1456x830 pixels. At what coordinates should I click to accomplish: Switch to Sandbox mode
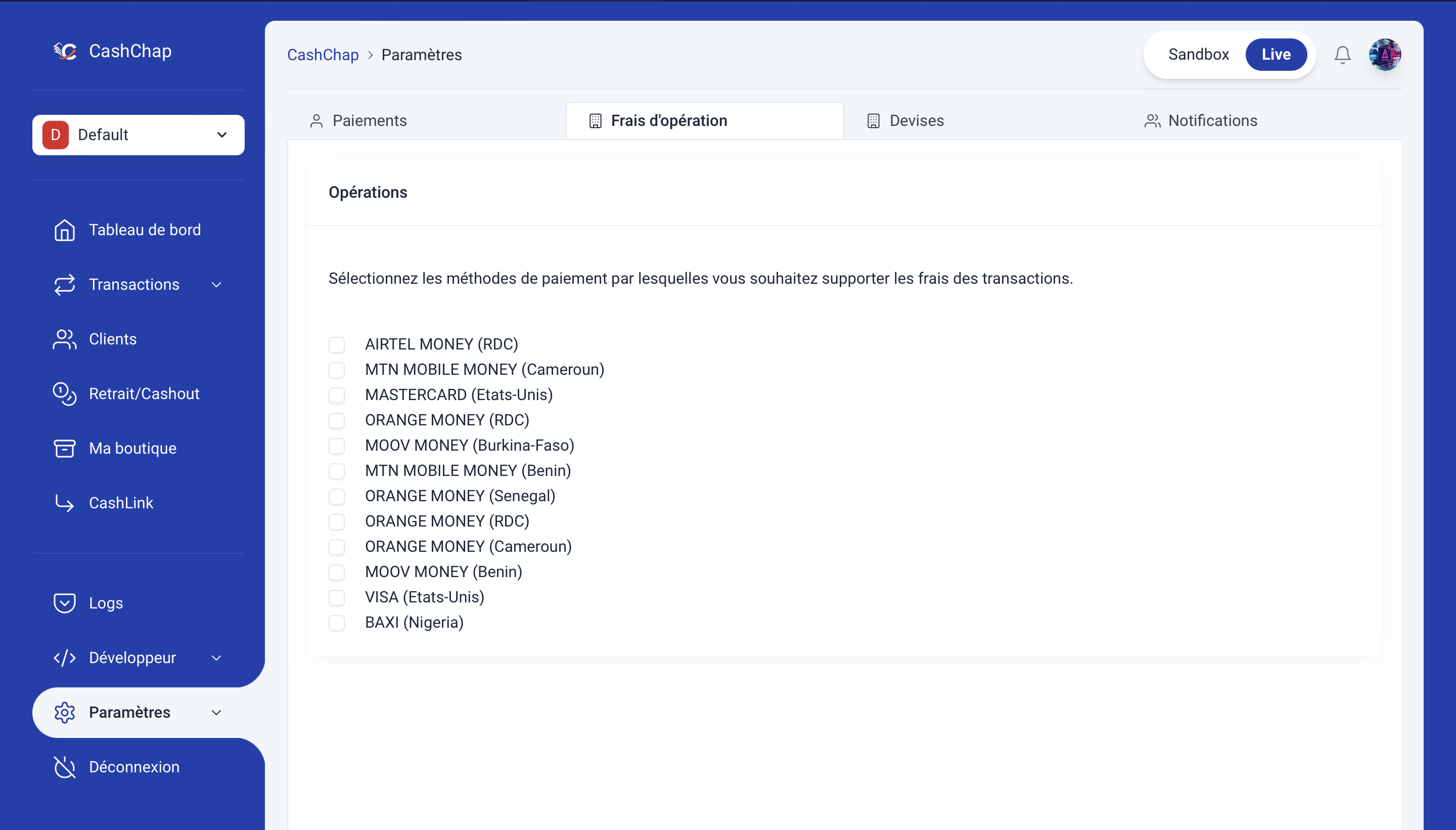[x=1198, y=55]
